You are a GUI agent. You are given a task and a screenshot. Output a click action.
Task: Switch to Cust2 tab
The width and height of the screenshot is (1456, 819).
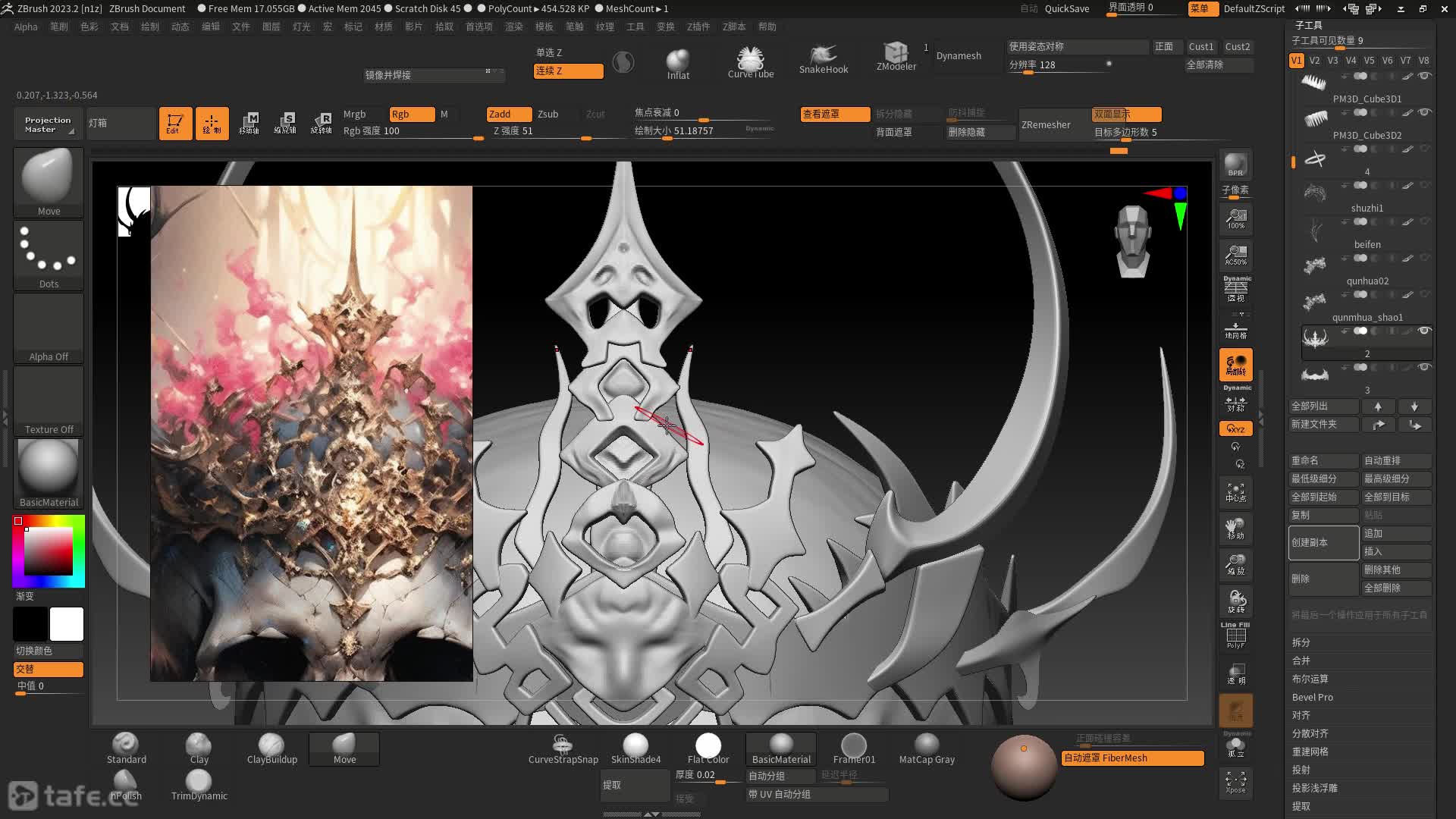point(1238,47)
